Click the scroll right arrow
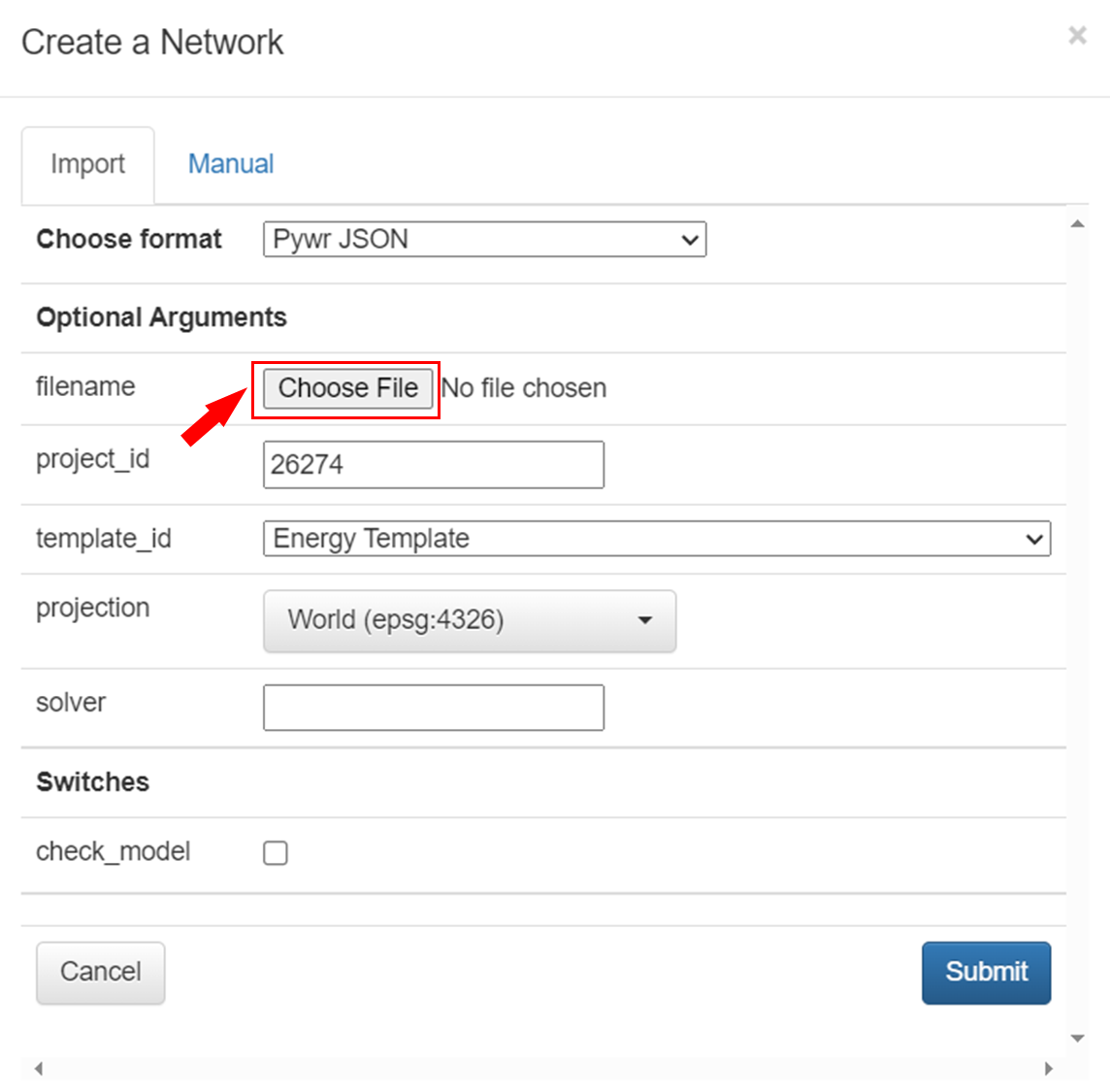The width and height of the screenshot is (1110, 1092). (x=1049, y=1069)
